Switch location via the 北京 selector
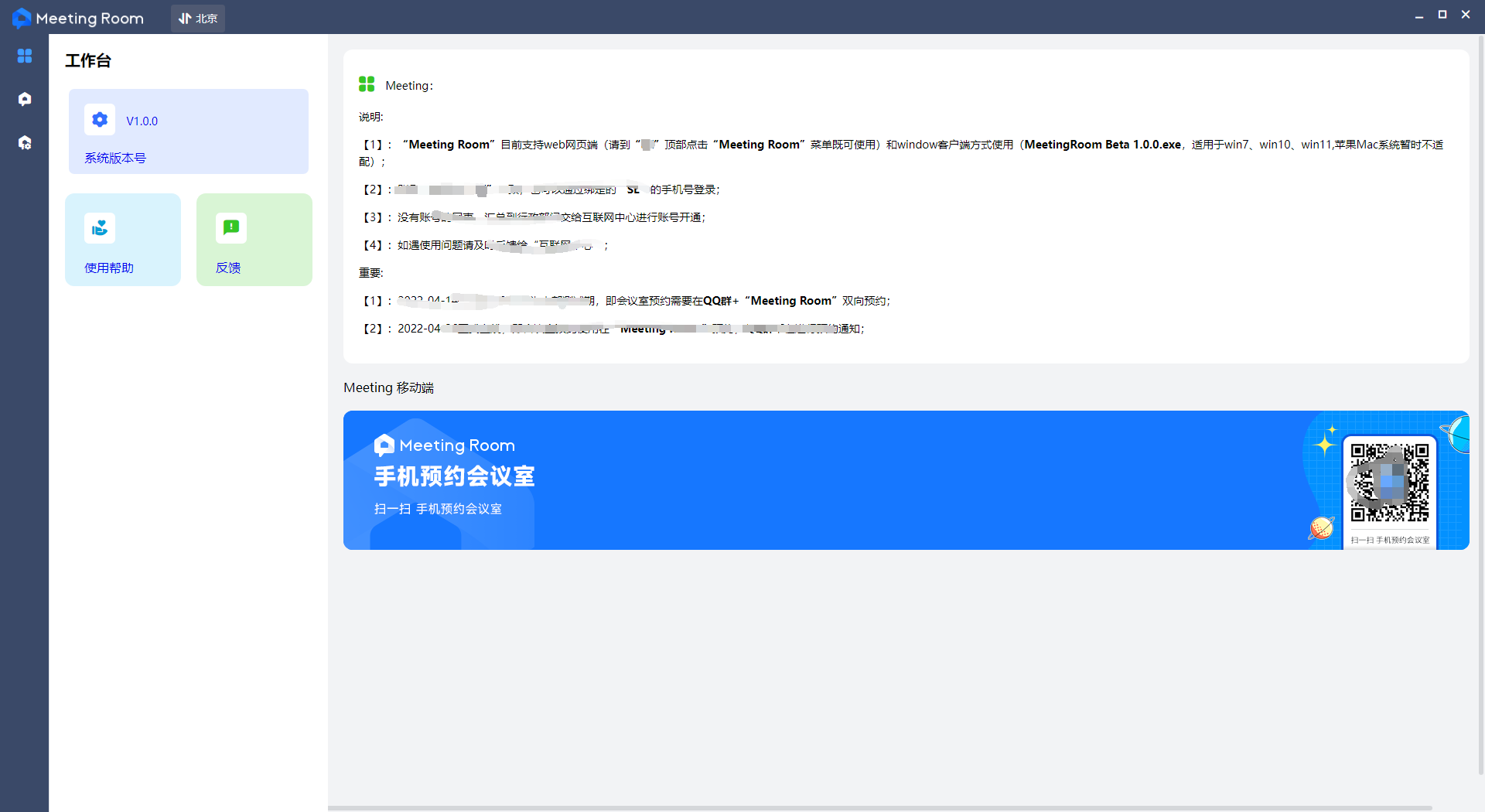 tap(198, 18)
